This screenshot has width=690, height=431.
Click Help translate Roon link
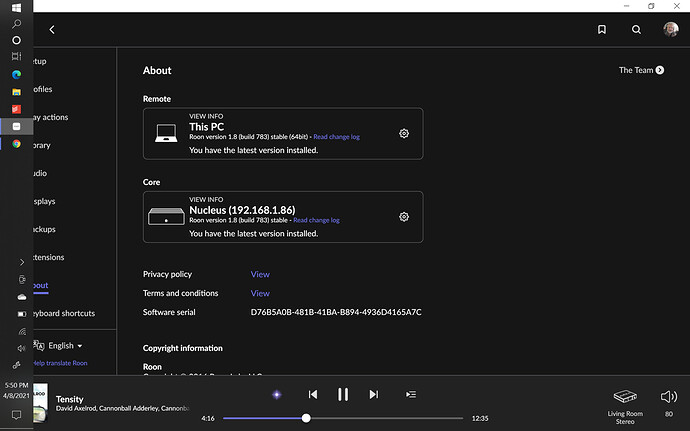pos(61,363)
